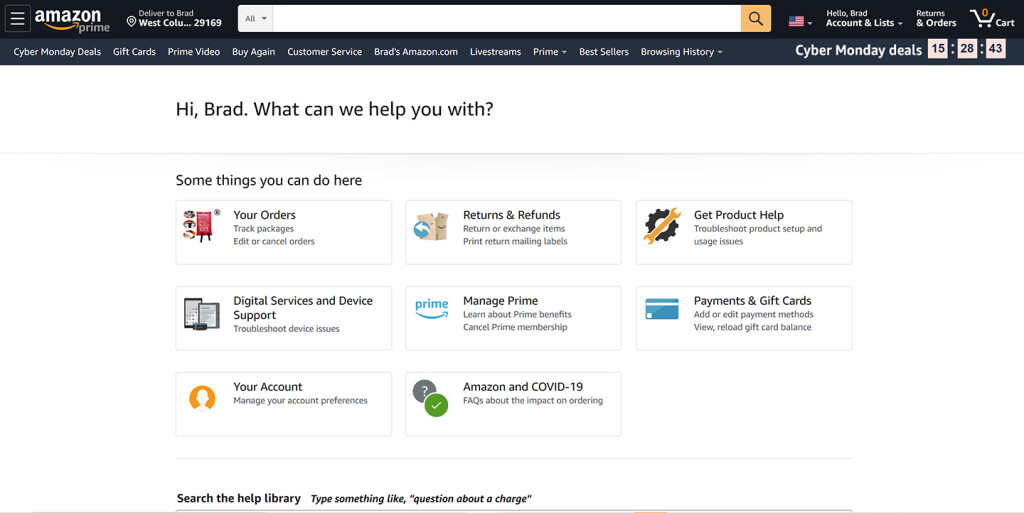Screen dimensions: 1024x513
Task: Click Deliver to Brad West Columbia address
Action: point(174,18)
